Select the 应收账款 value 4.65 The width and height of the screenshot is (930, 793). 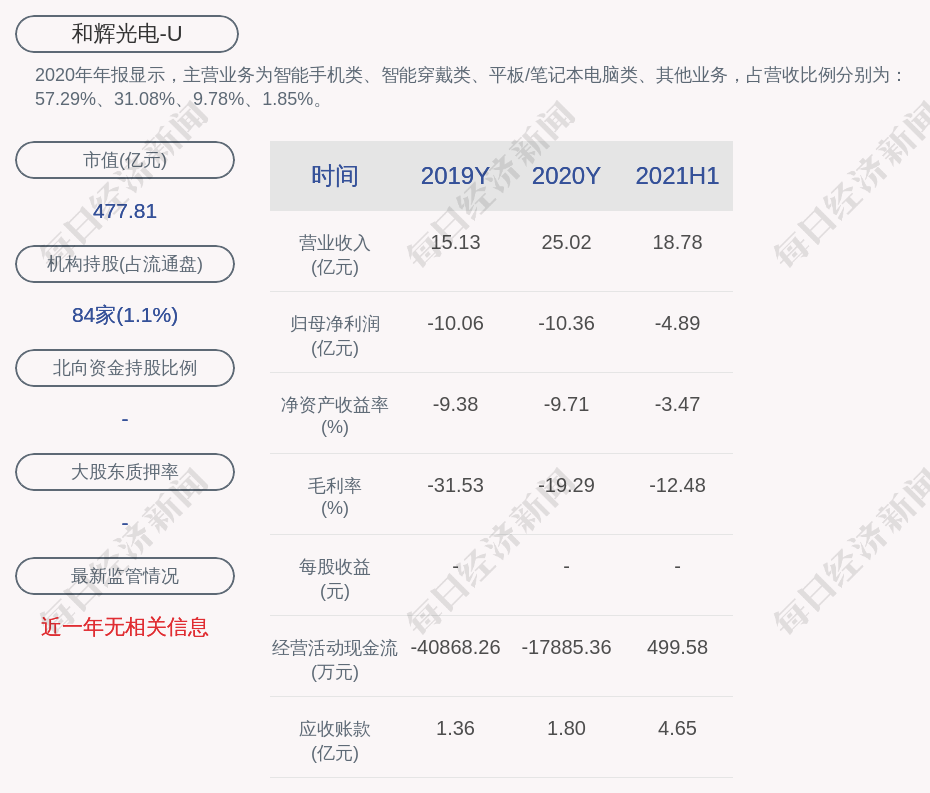(677, 728)
